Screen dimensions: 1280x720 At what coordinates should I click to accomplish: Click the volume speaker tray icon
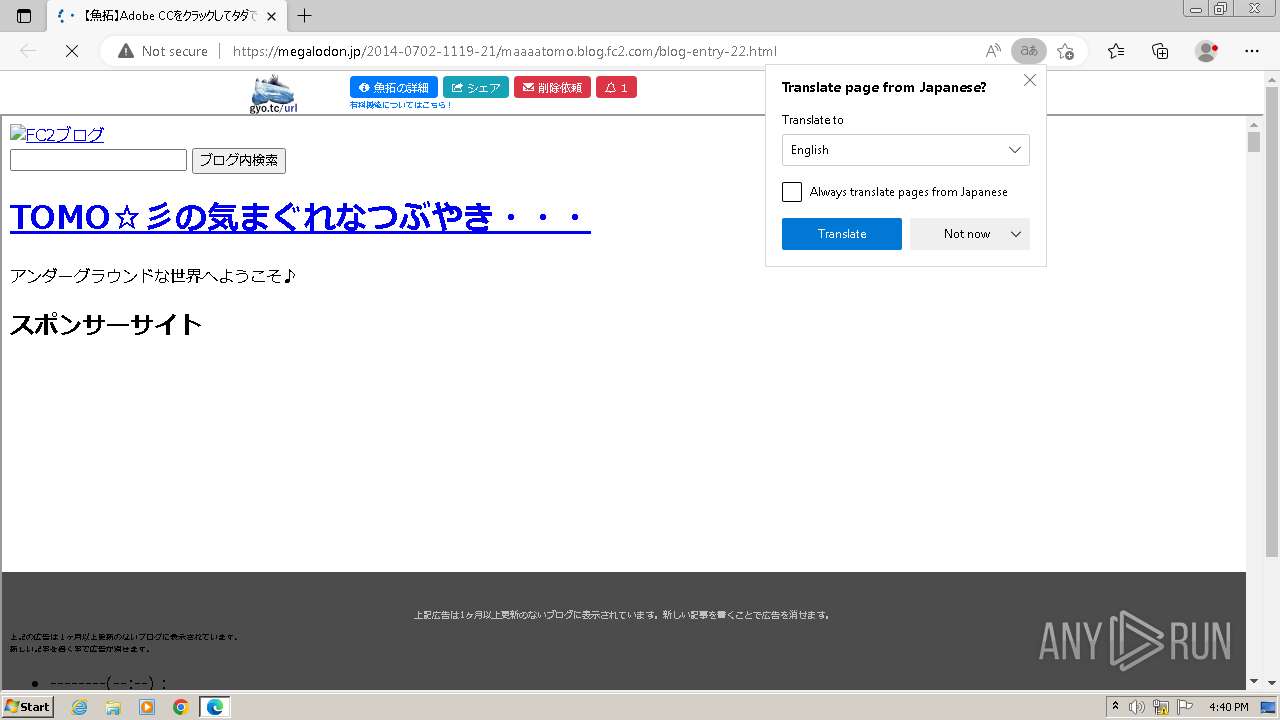coord(1137,707)
